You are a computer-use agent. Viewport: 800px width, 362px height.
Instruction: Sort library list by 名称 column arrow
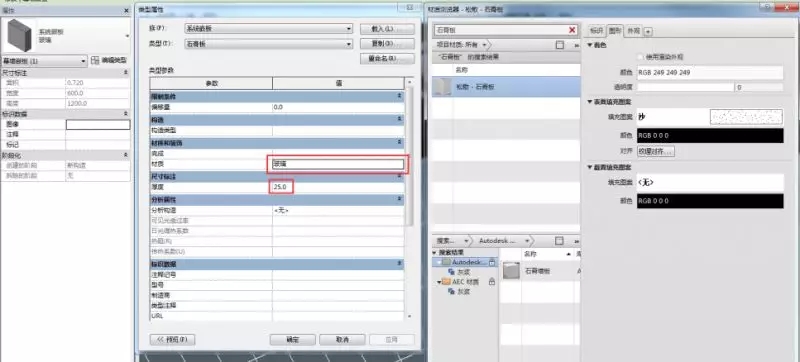pos(569,253)
